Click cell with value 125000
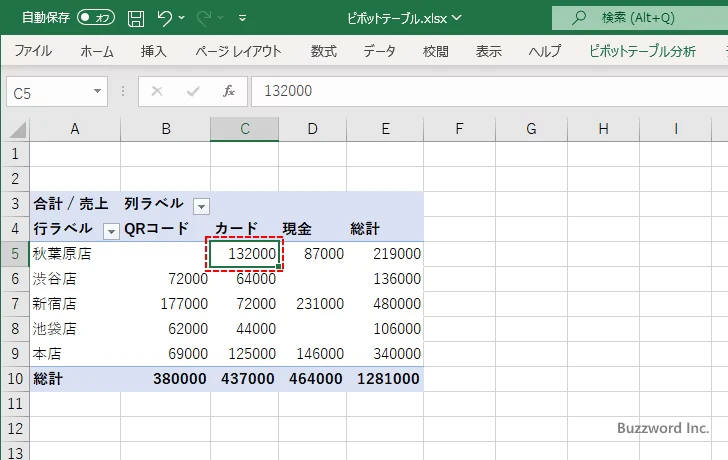 (245, 354)
